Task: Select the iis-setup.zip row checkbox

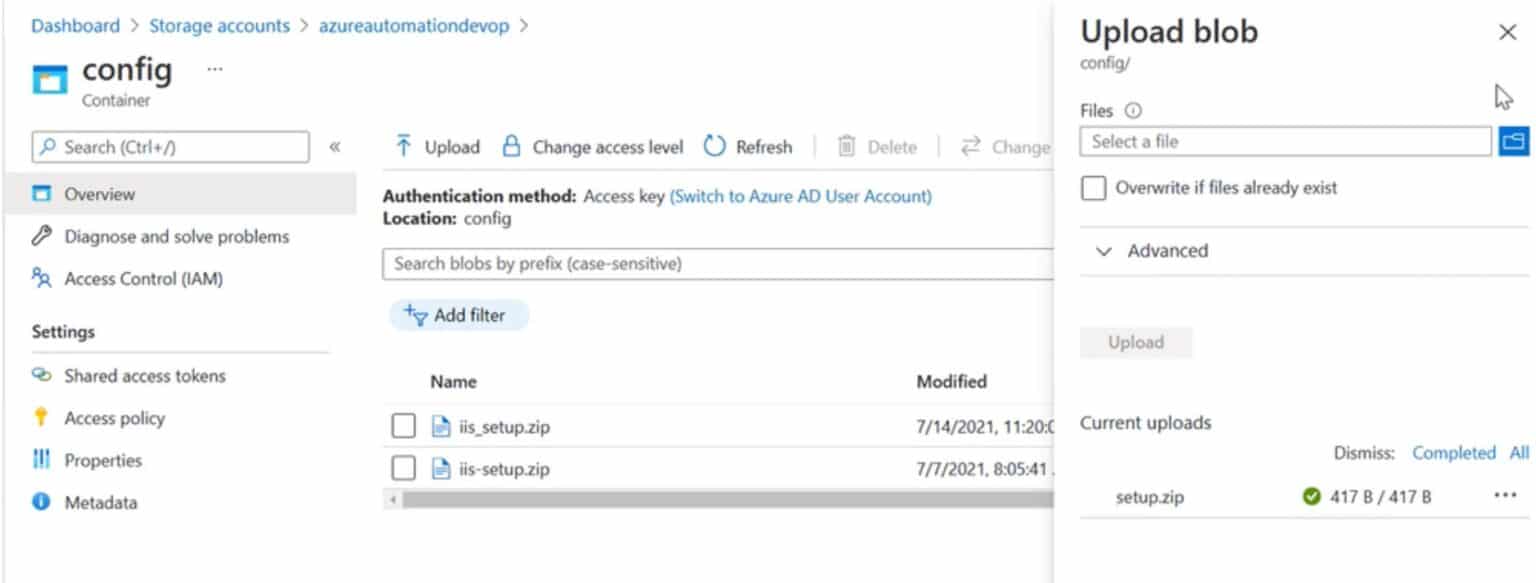Action: 404,468
